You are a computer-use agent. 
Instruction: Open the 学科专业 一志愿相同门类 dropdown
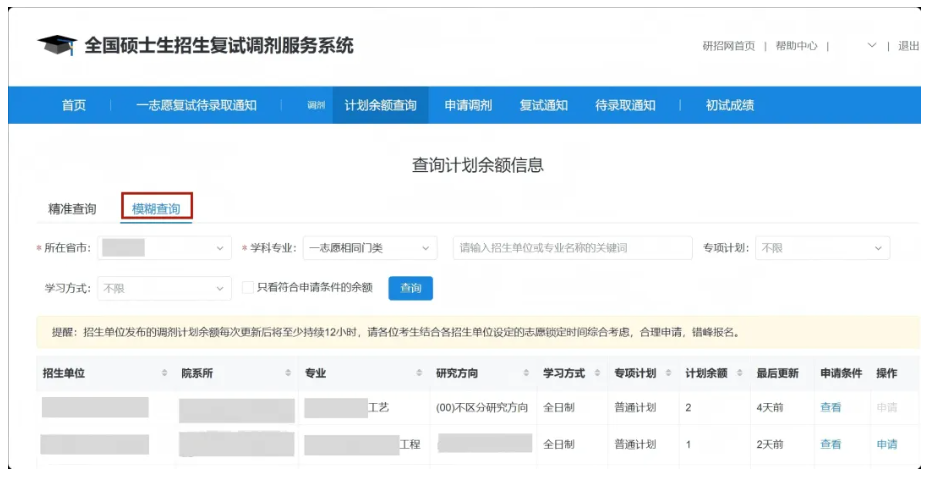(x=369, y=248)
